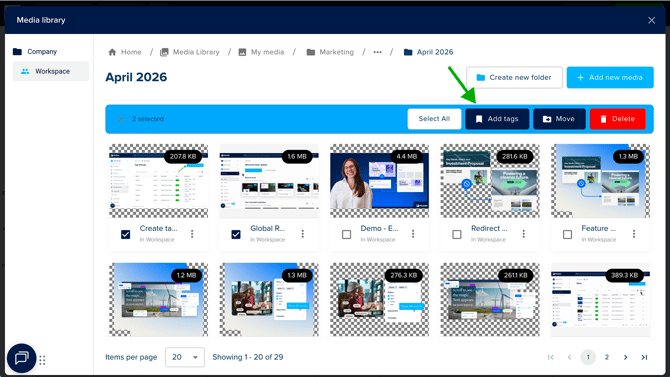Click the '2 selected' text
670x377 pixels.
[x=148, y=119]
